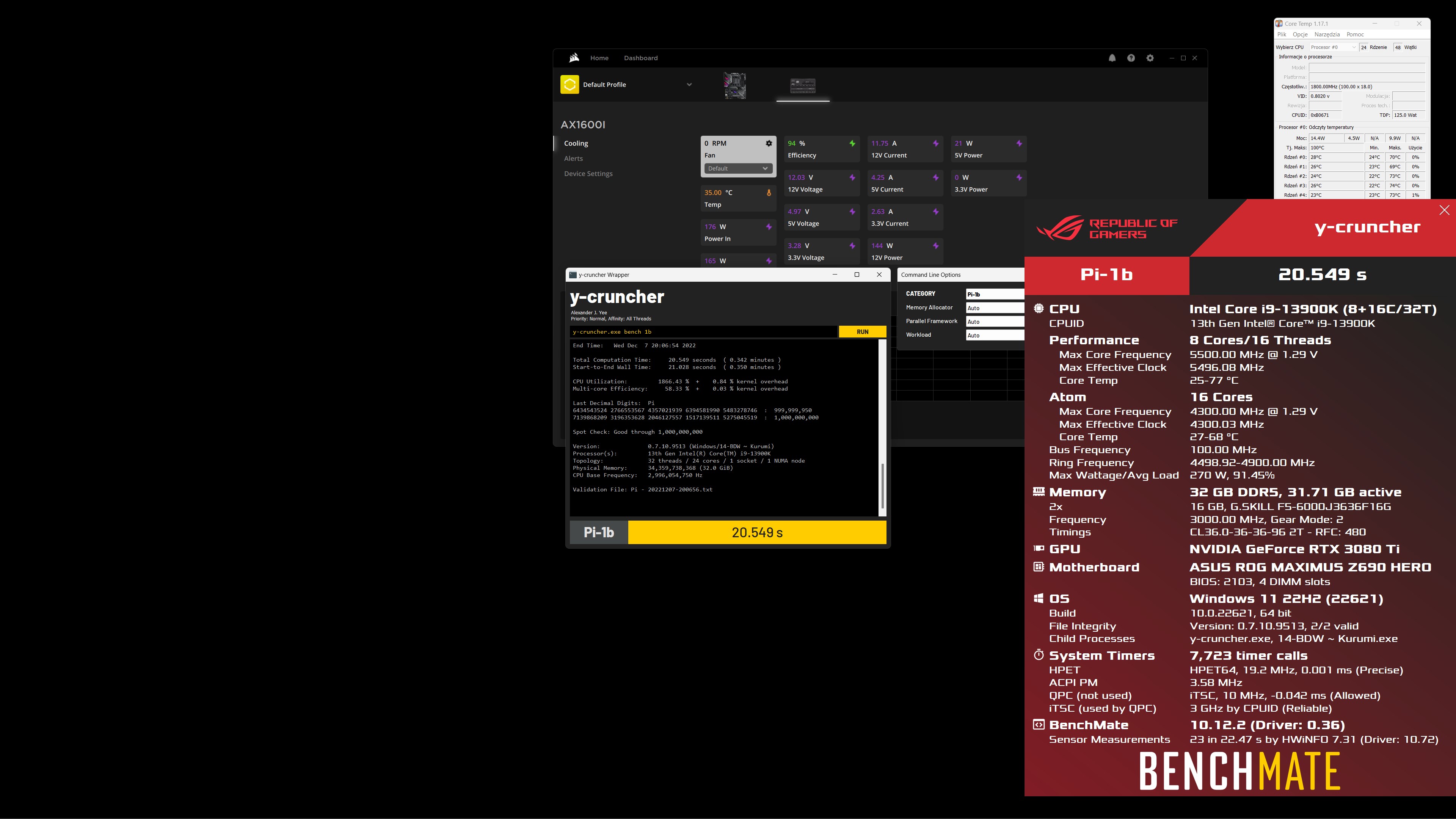Open iCUE notifications bell
The width and height of the screenshot is (1456, 819).
(x=1112, y=58)
